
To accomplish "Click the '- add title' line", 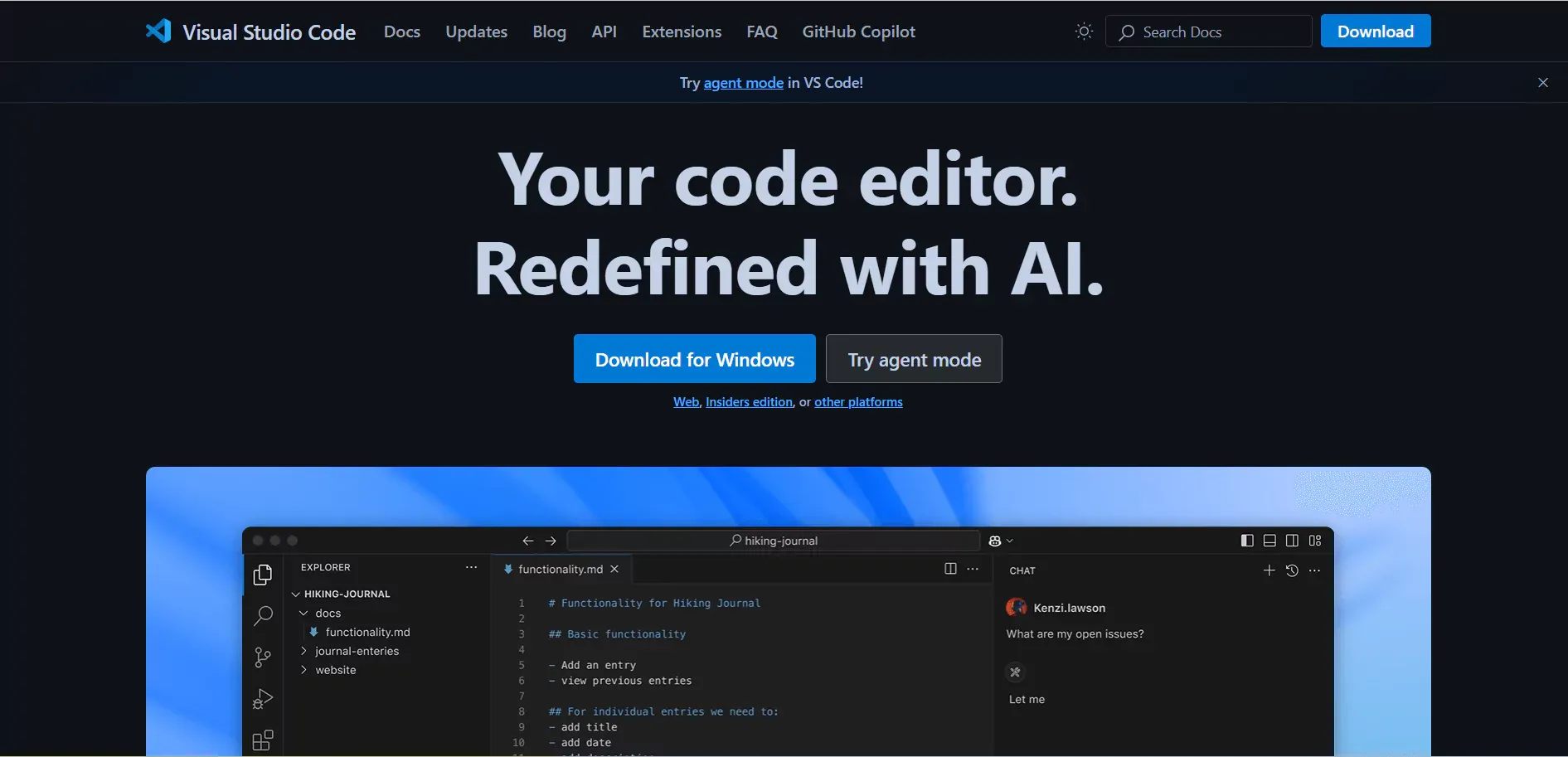I will 583,727.
